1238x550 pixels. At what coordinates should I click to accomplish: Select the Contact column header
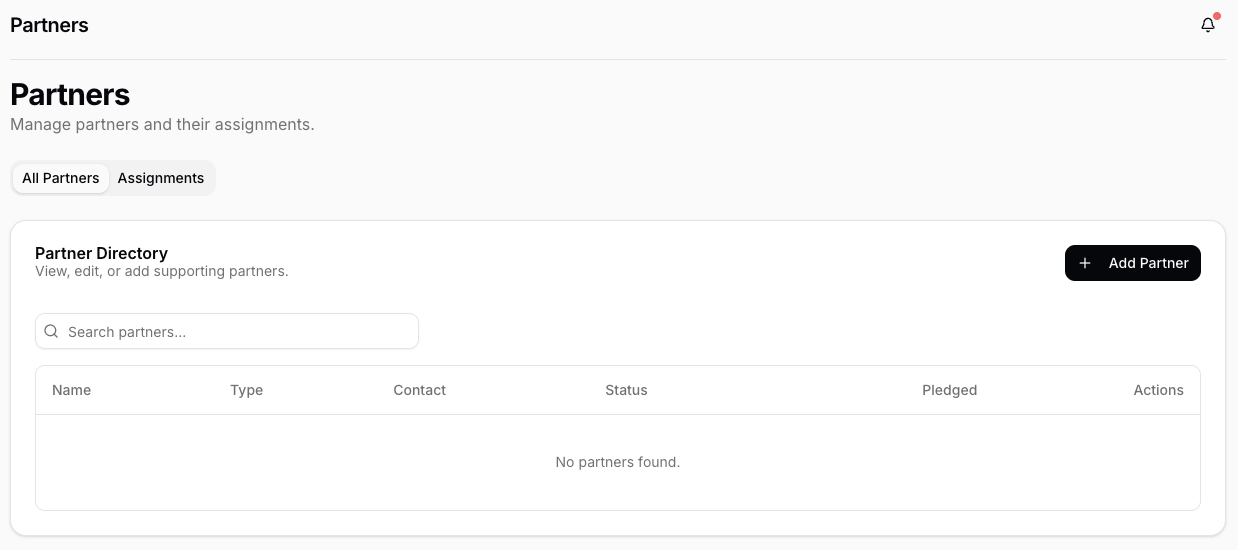pos(420,390)
